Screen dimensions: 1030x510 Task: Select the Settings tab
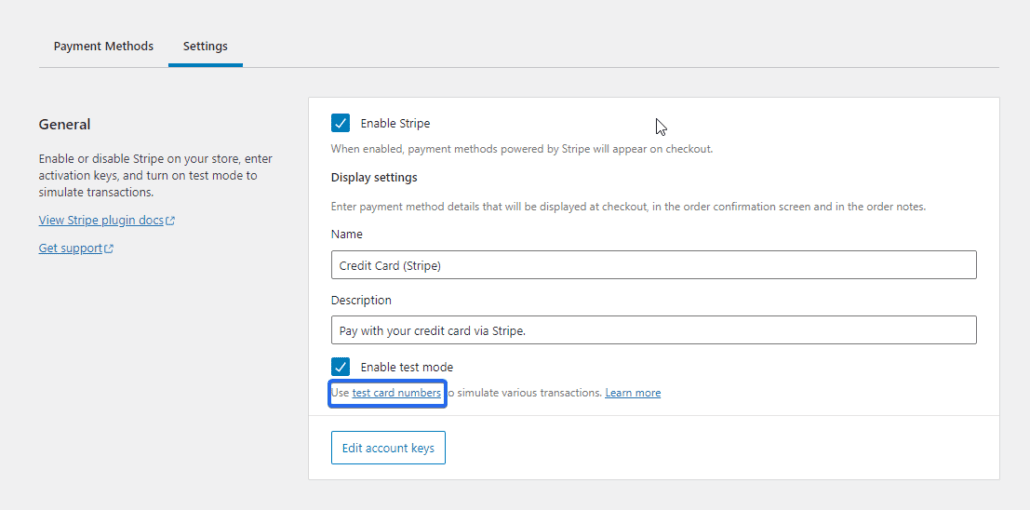coord(205,46)
